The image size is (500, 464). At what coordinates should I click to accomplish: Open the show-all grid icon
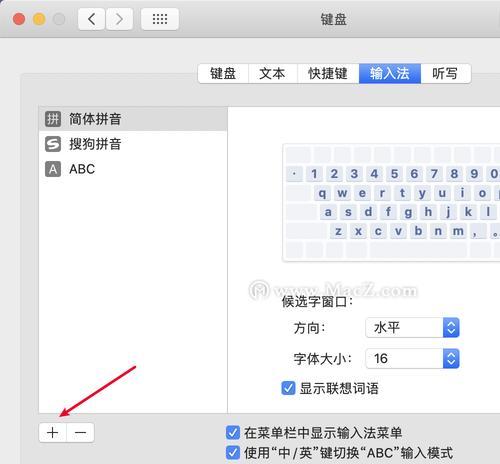point(160,19)
